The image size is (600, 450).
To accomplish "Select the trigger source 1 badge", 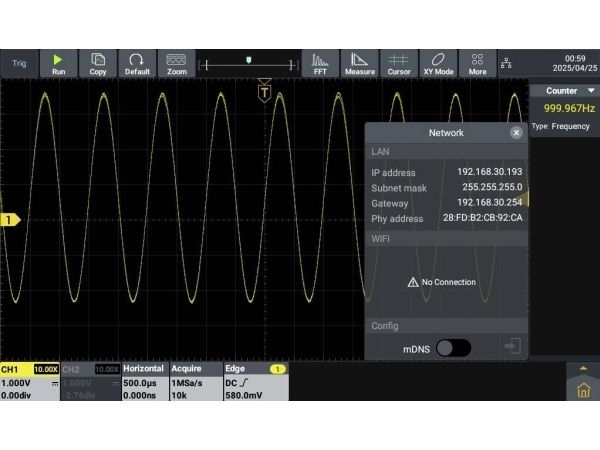I will tap(278, 369).
